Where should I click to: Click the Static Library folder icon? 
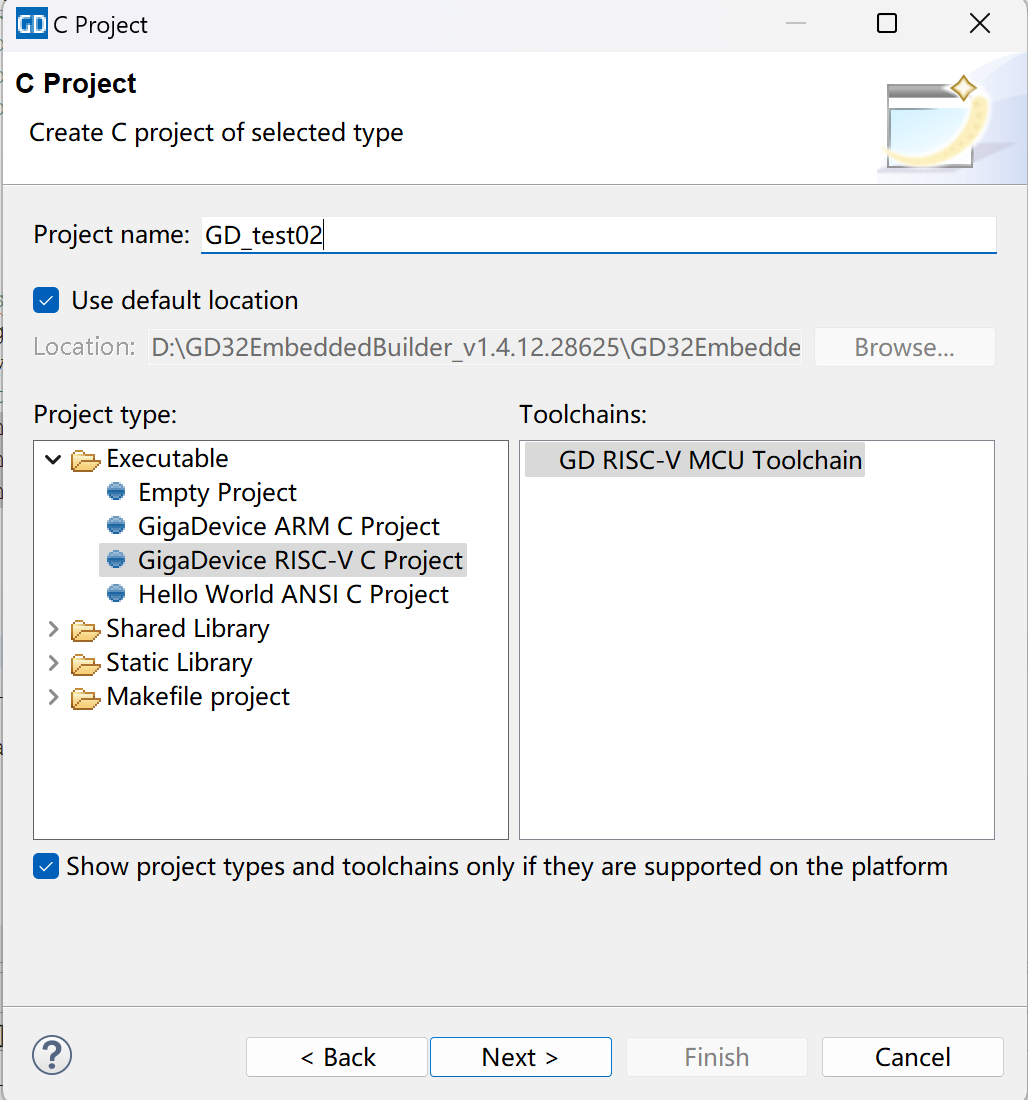86,664
